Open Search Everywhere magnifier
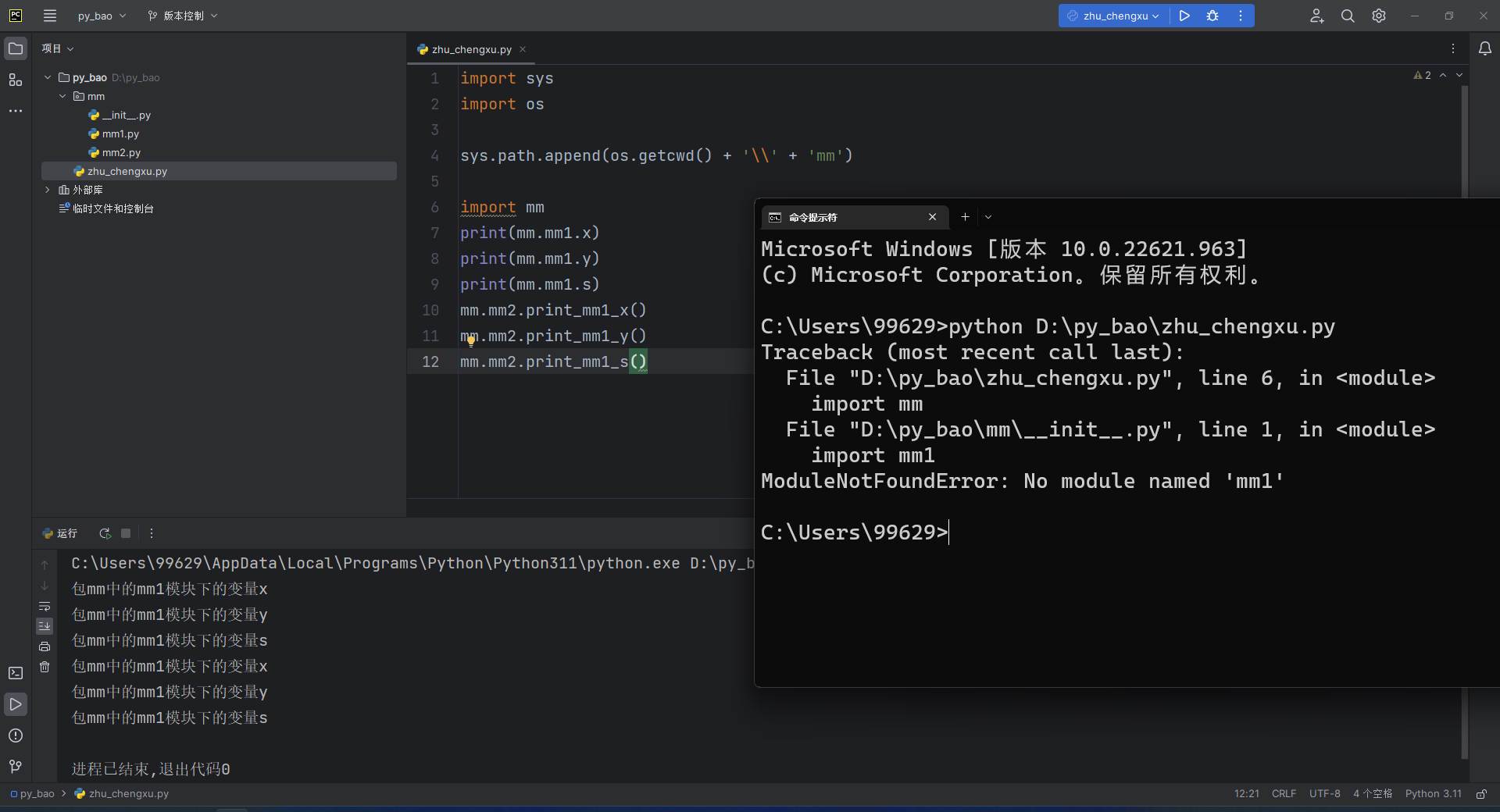Viewport: 1500px width, 812px height. pos(1348,16)
